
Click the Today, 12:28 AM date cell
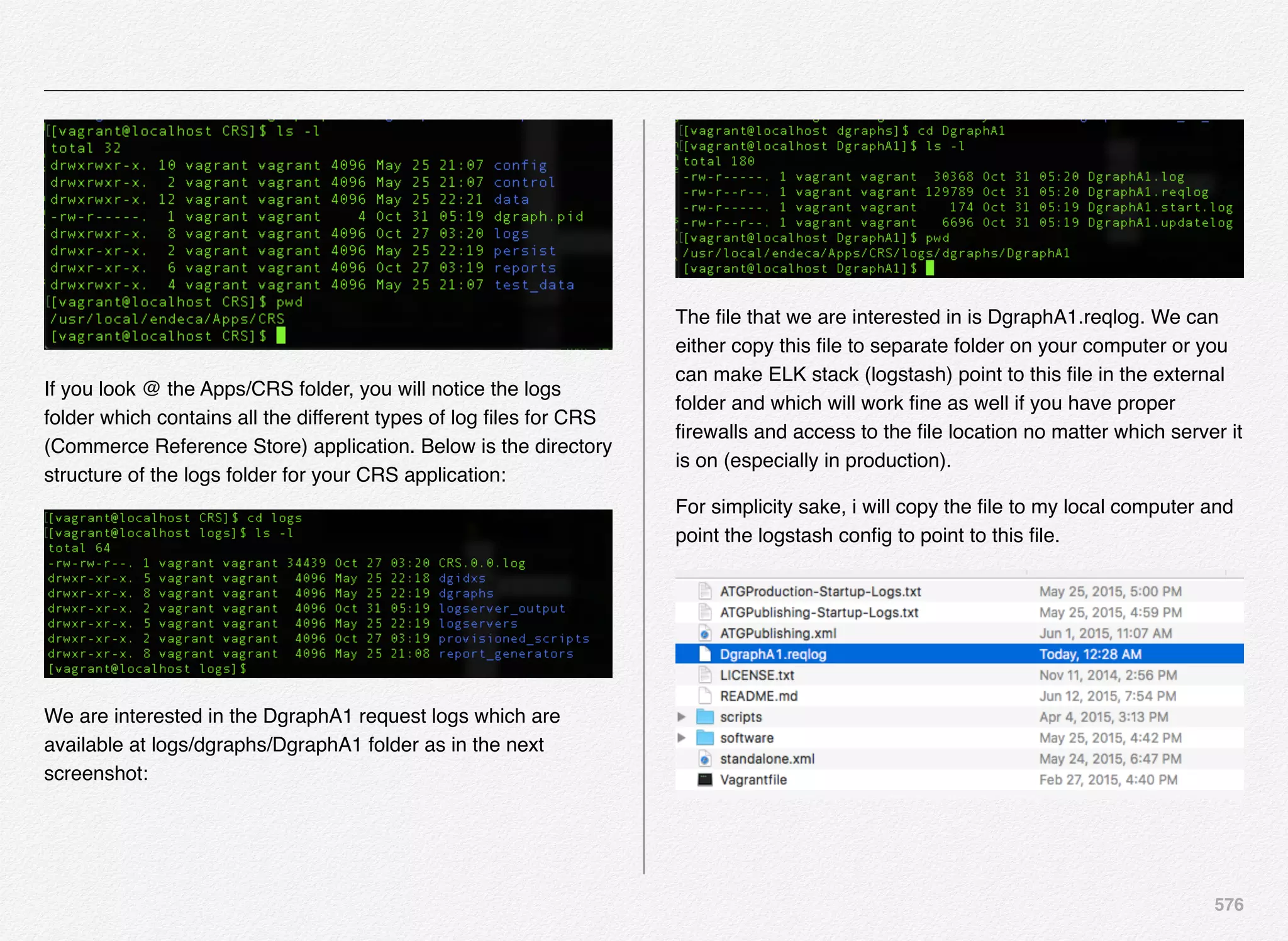tap(1090, 654)
